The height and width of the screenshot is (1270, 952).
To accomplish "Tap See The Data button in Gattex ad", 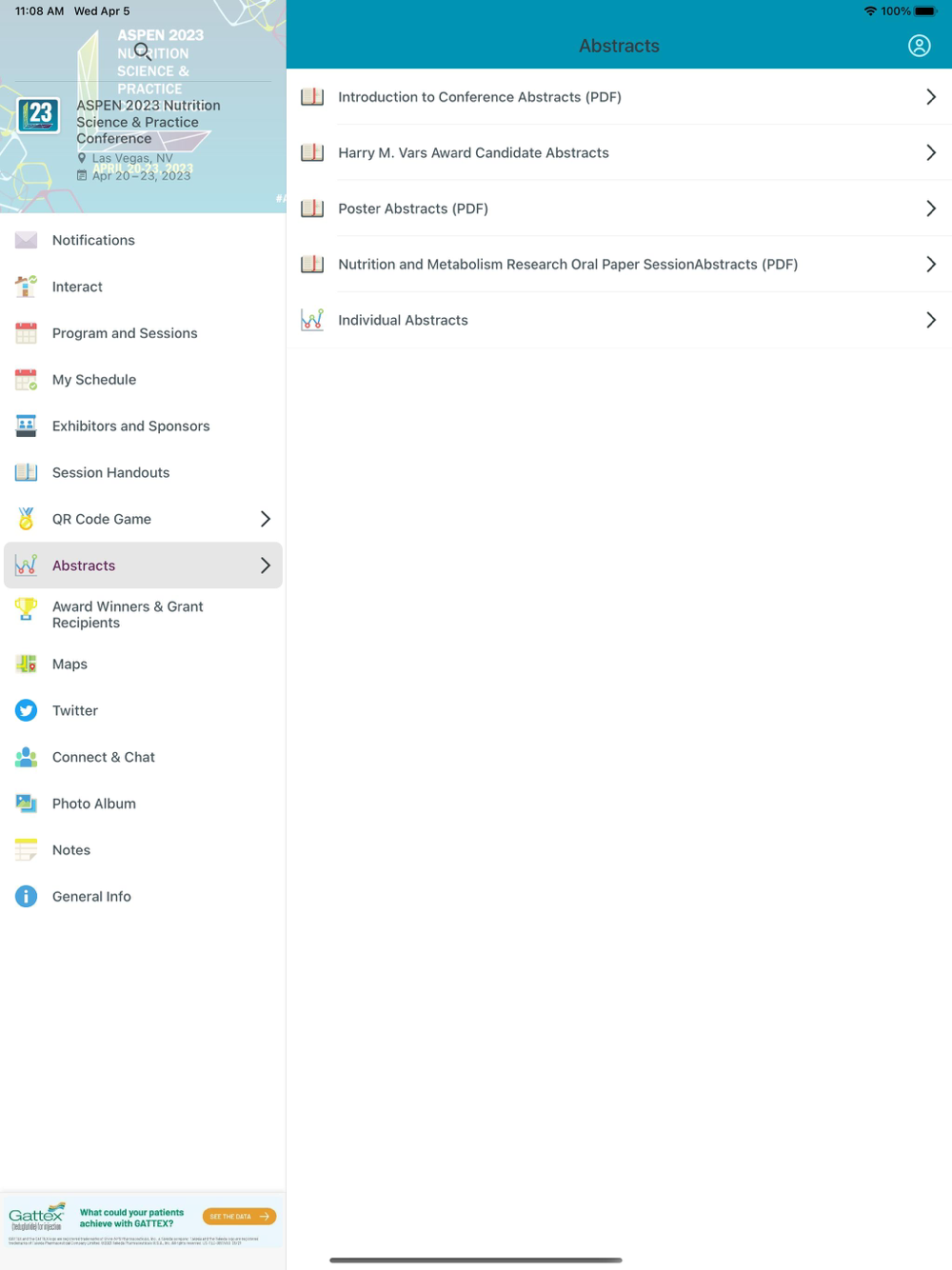I will click(239, 1217).
